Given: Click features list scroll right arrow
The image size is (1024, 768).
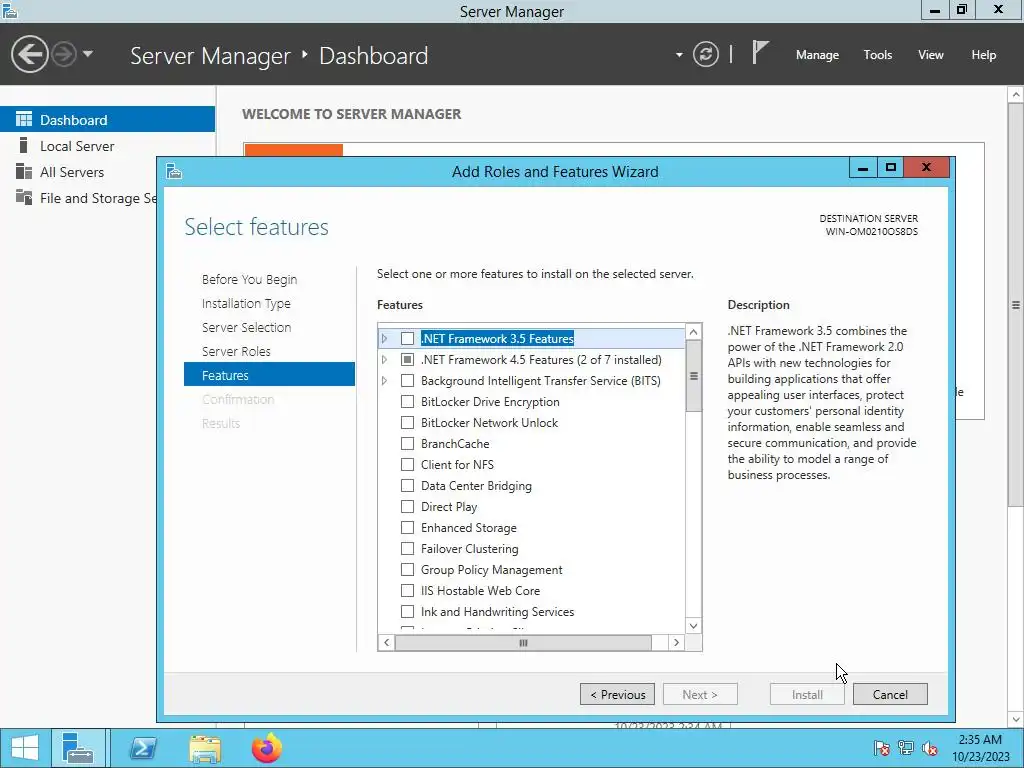Looking at the screenshot, I should point(677,643).
